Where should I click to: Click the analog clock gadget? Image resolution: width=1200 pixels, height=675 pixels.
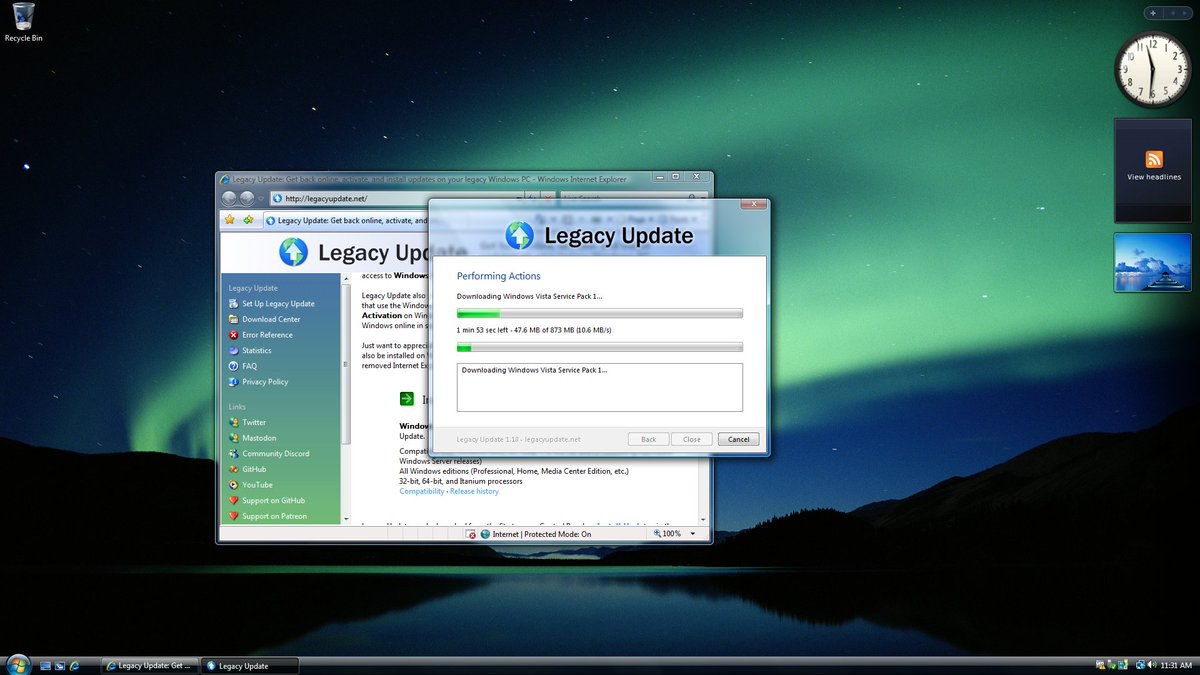[1153, 69]
